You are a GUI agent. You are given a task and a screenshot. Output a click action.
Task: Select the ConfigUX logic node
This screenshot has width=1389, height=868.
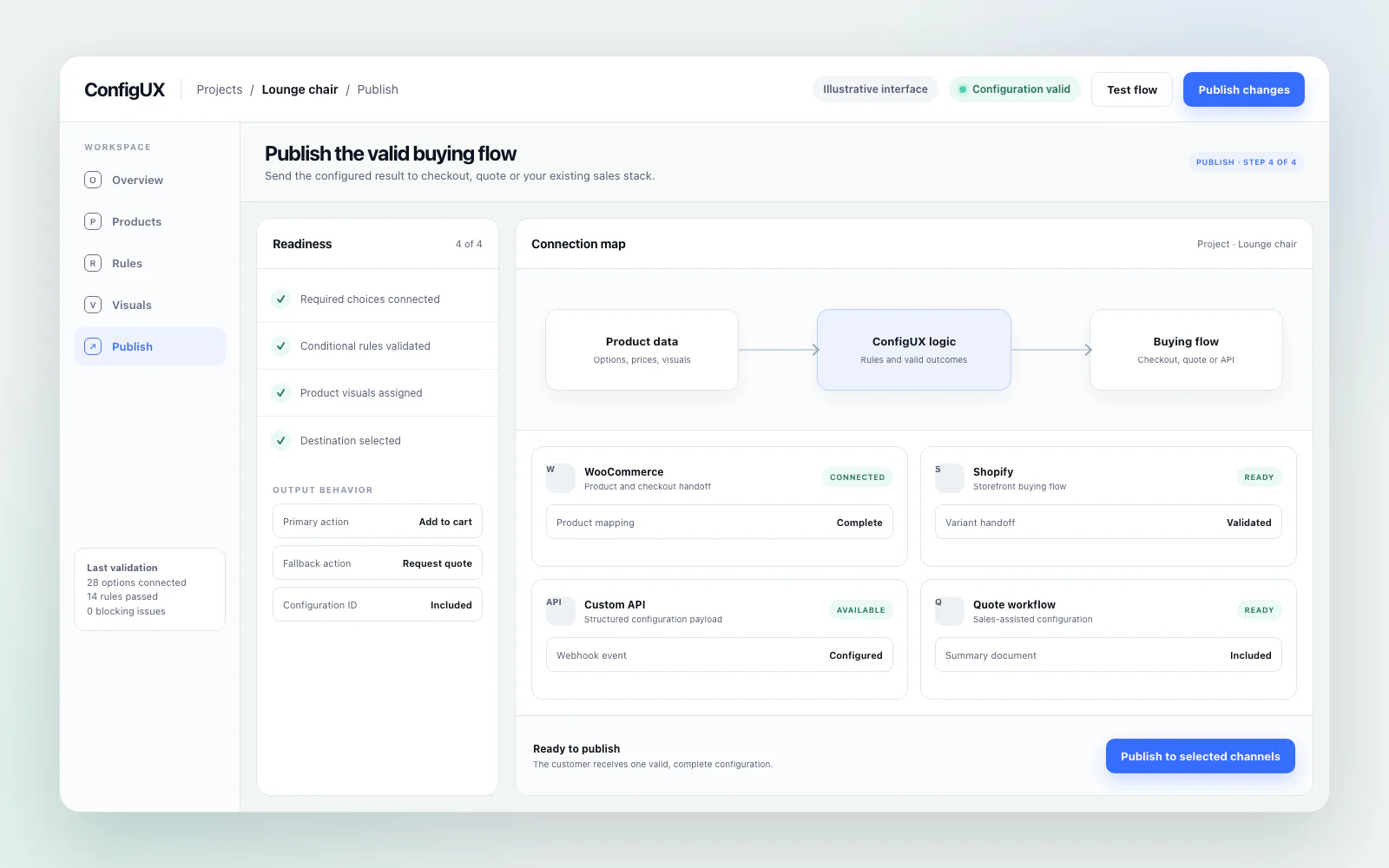(914, 350)
